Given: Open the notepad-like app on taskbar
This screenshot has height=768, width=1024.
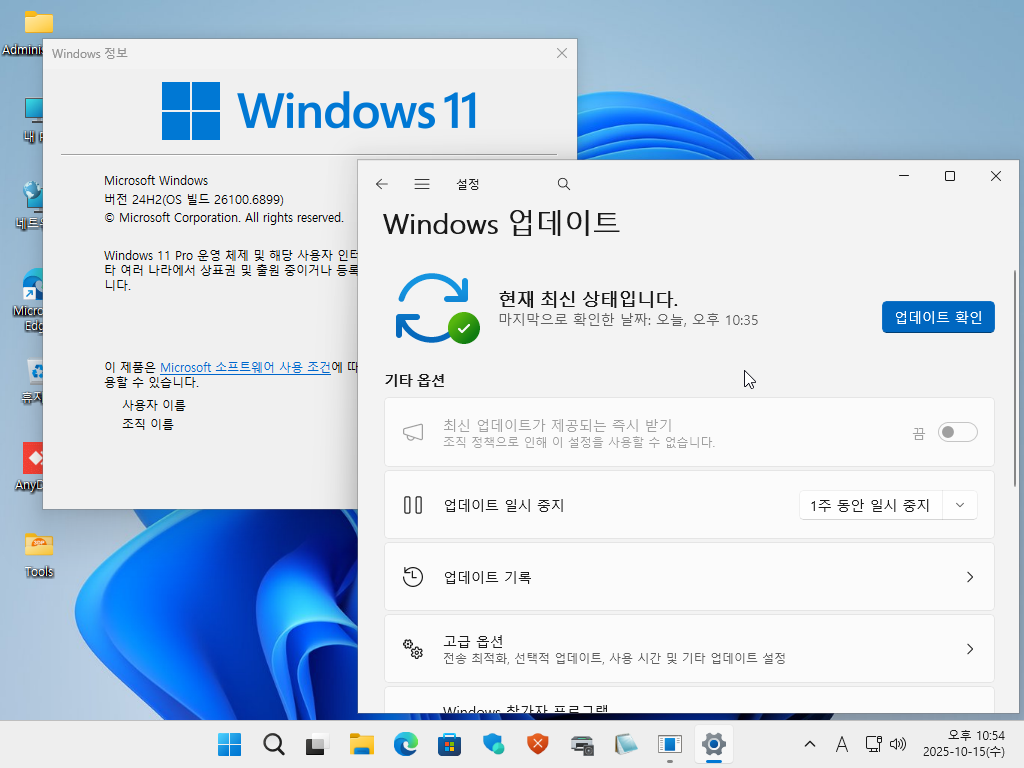Looking at the screenshot, I should coord(626,744).
